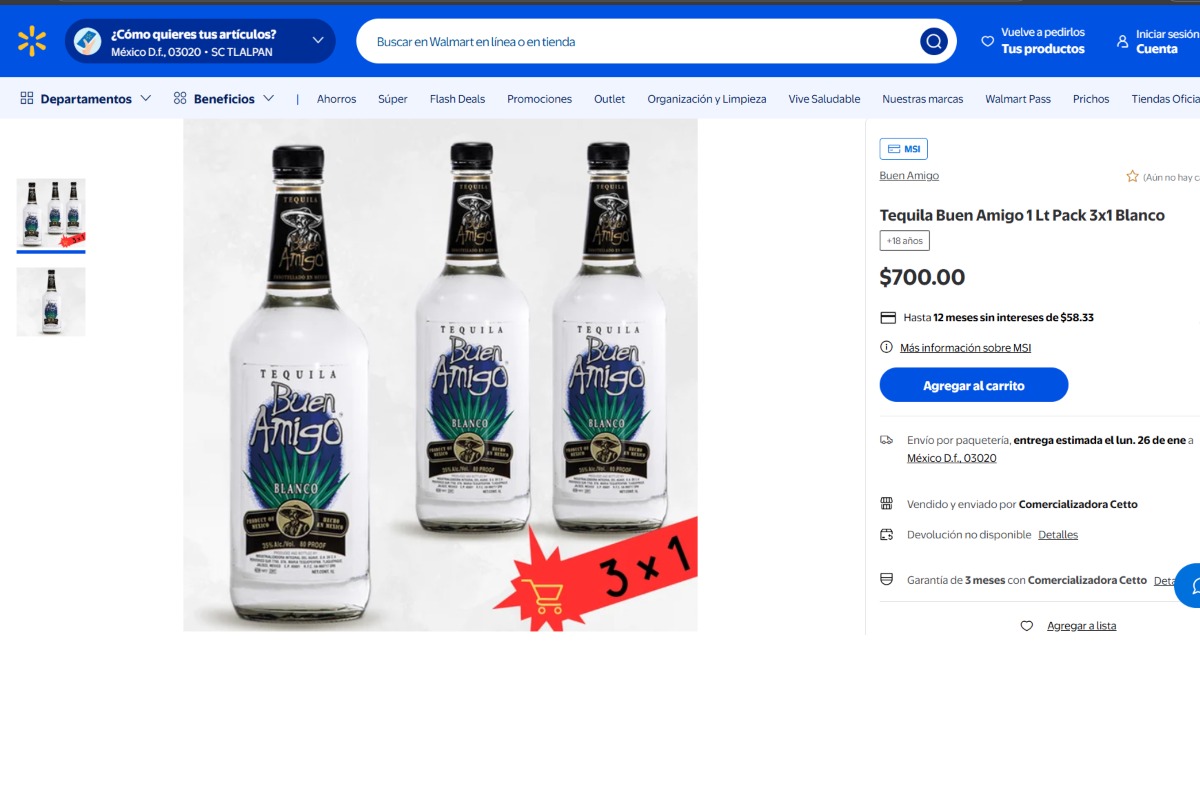Expand the delivery location selector

coord(318,41)
